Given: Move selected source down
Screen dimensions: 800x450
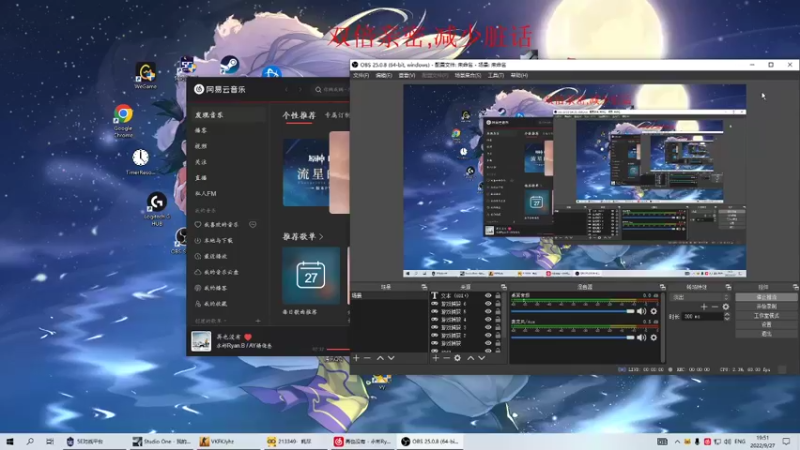Looking at the screenshot, I should pos(482,358).
